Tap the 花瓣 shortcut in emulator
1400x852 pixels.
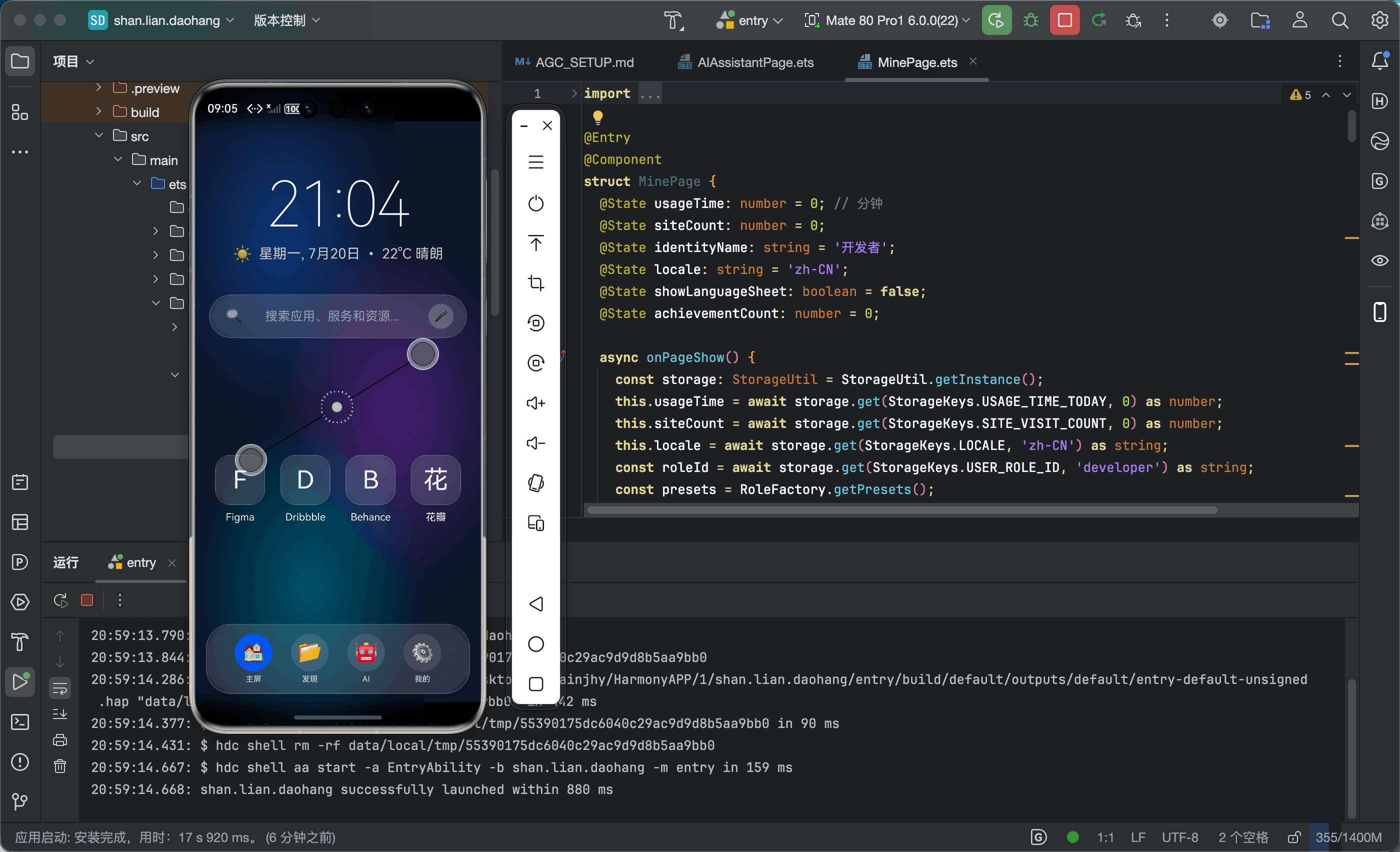tap(436, 488)
